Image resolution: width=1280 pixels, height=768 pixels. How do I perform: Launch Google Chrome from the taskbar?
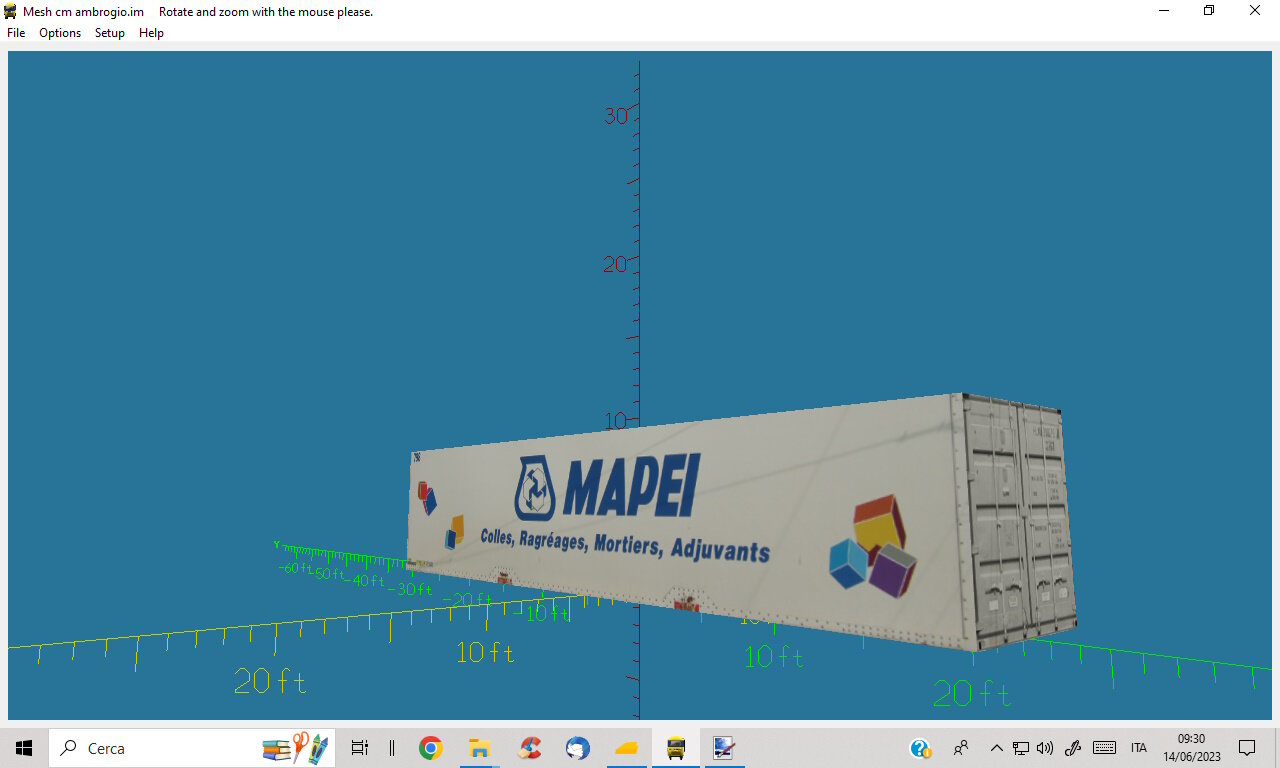tap(431, 748)
